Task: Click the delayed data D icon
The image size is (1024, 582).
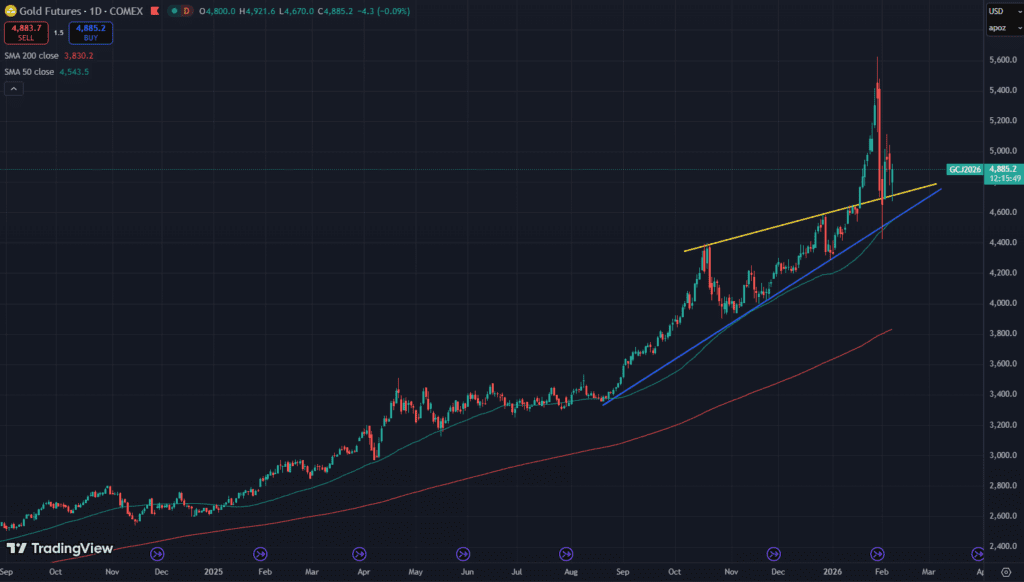Action: [188, 11]
